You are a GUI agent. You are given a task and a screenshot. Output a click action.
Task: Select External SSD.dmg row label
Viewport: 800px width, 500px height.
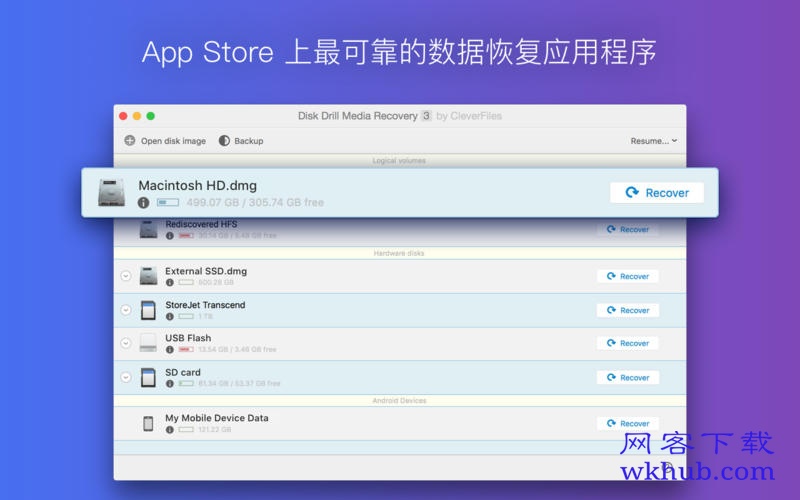pos(206,271)
